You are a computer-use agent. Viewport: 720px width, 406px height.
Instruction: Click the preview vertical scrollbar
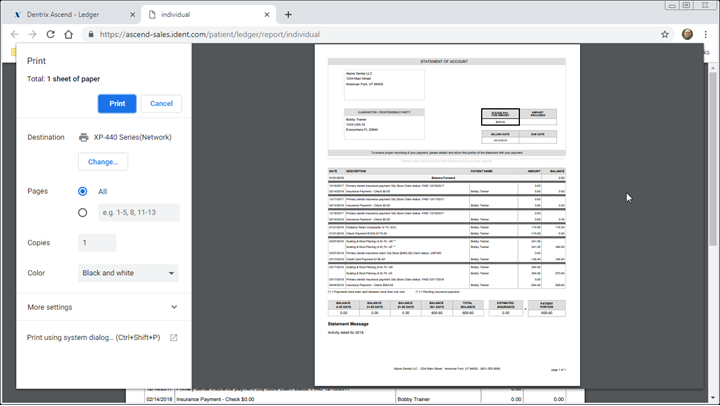coord(713,159)
